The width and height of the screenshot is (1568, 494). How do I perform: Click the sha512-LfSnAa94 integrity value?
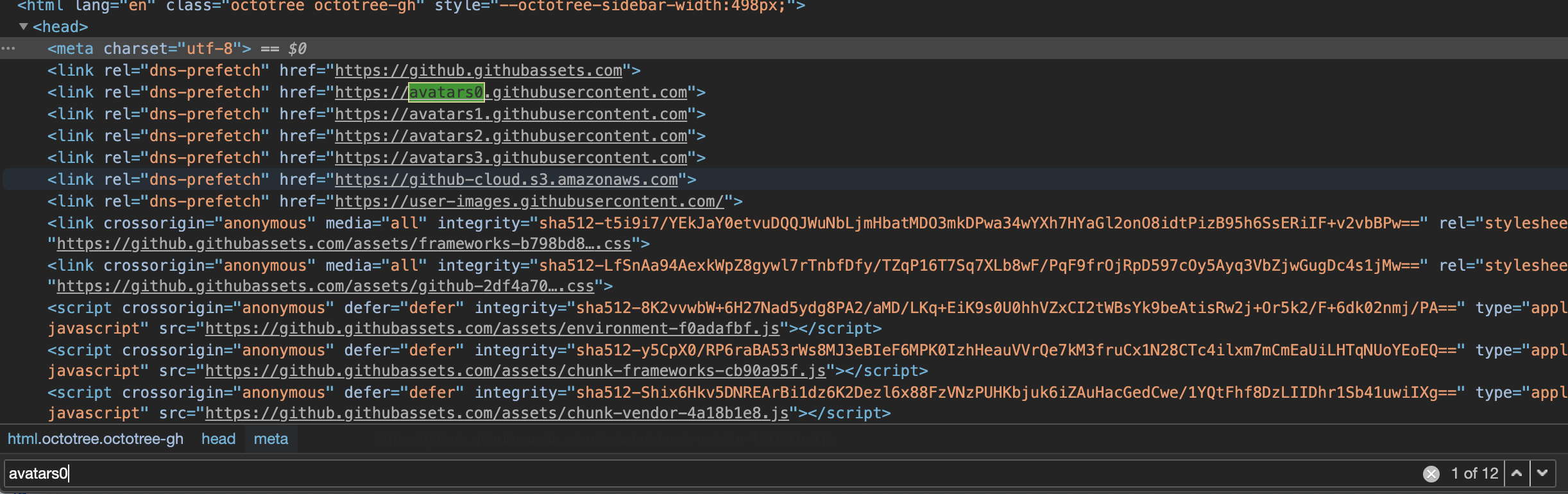[x=979, y=266]
